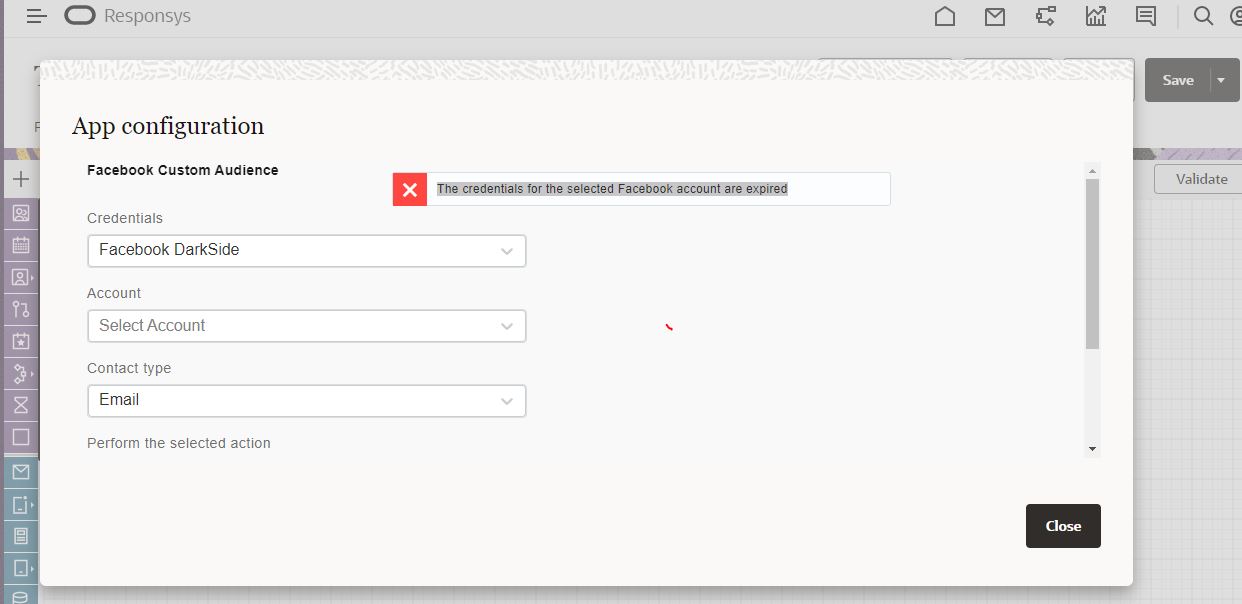Select the SMS device palette icon
This screenshot has width=1242, height=604.
[x=21, y=505]
